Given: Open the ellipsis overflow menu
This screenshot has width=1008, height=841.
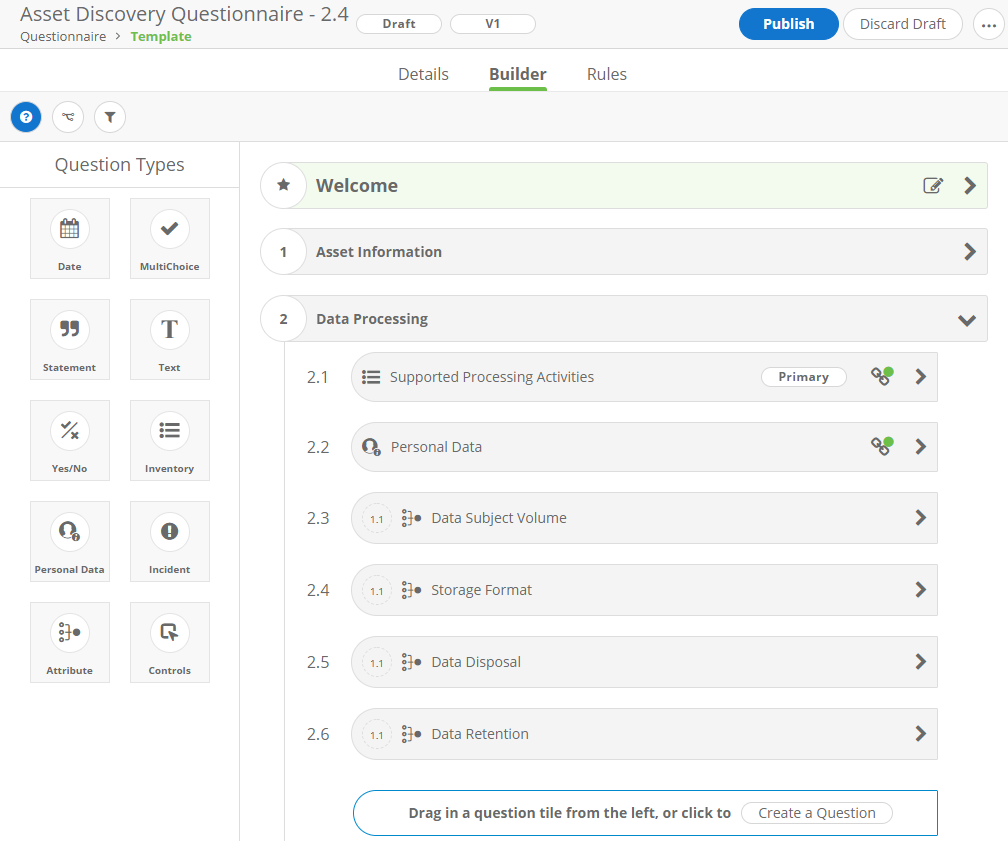Looking at the screenshot, I should tap(989, 25).
